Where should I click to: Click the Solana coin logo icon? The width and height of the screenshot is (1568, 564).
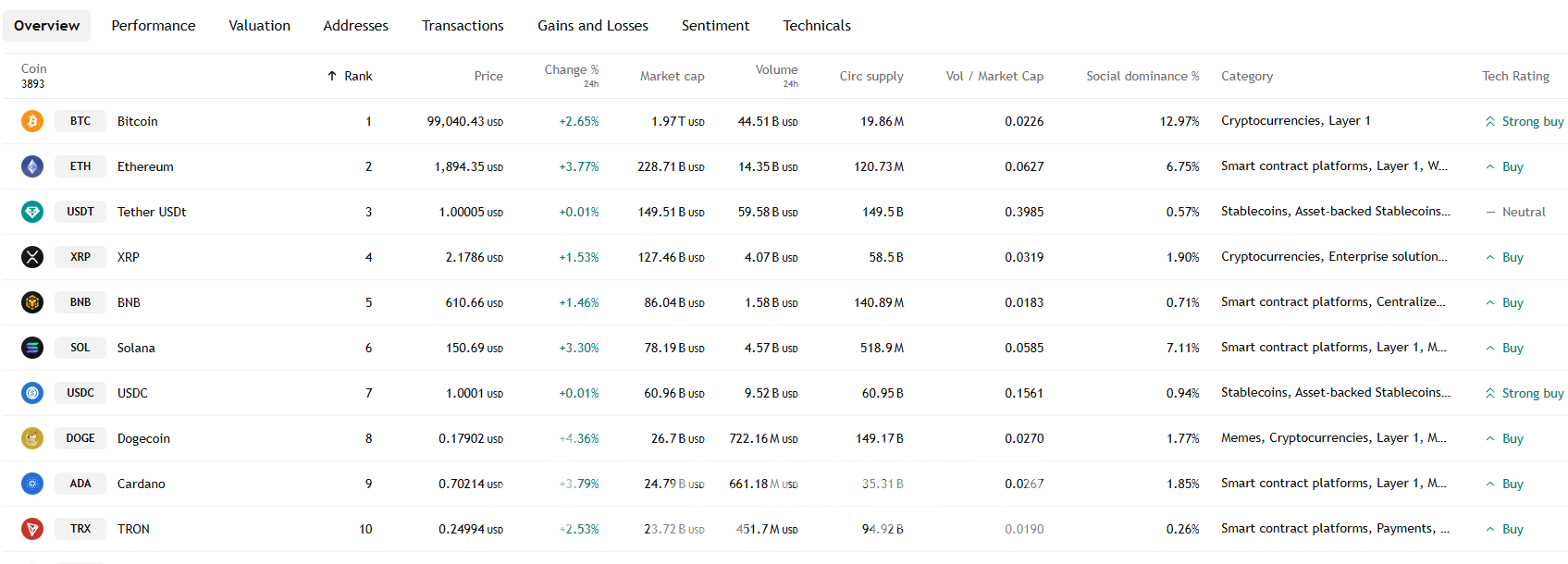(32, 348)
